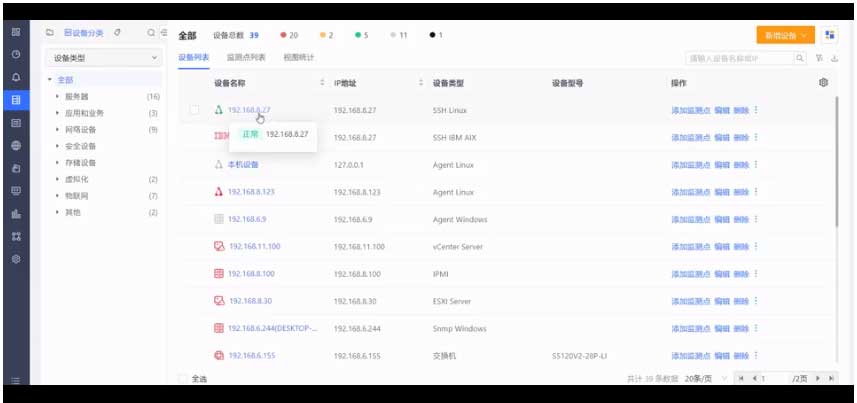Viewport: 857px width, 403px height.
Task: Open the device link 192.168.11.100
Action: (255, 247)
